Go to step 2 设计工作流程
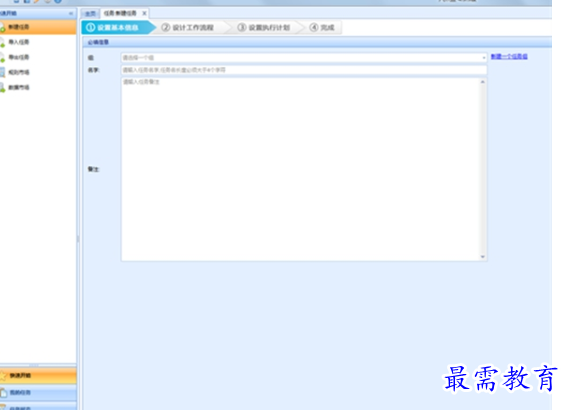 (x=192, y=27)
